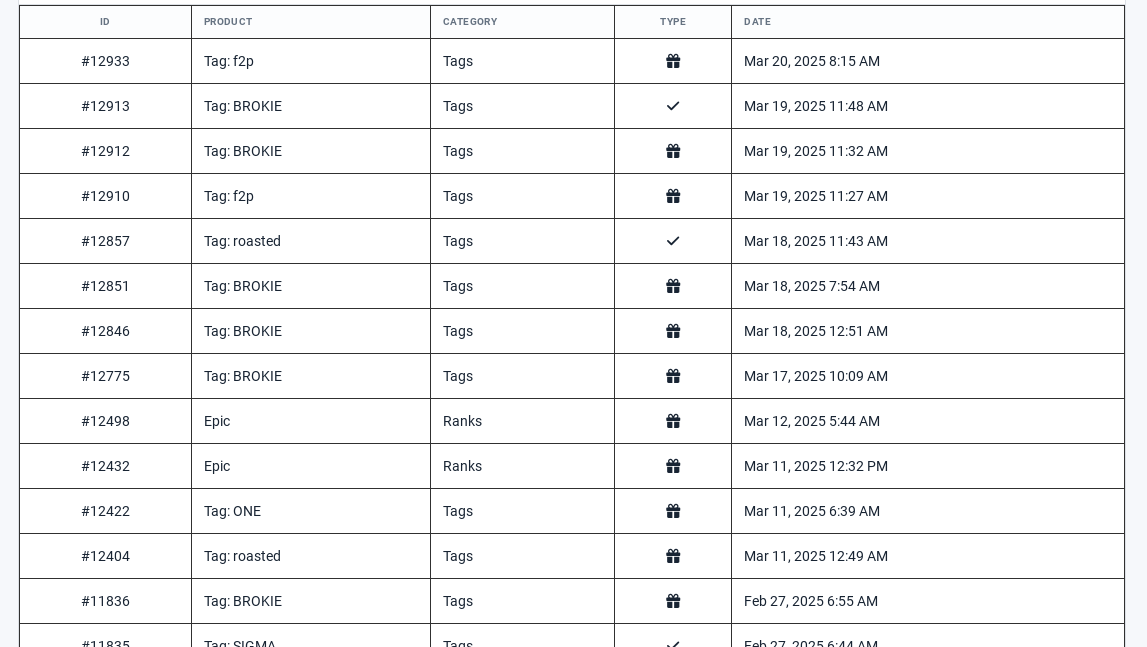The height and width of the screenshot is (647, 1147).
Task: Click the gift icon in row #12912
Action: tap(673, 152)
